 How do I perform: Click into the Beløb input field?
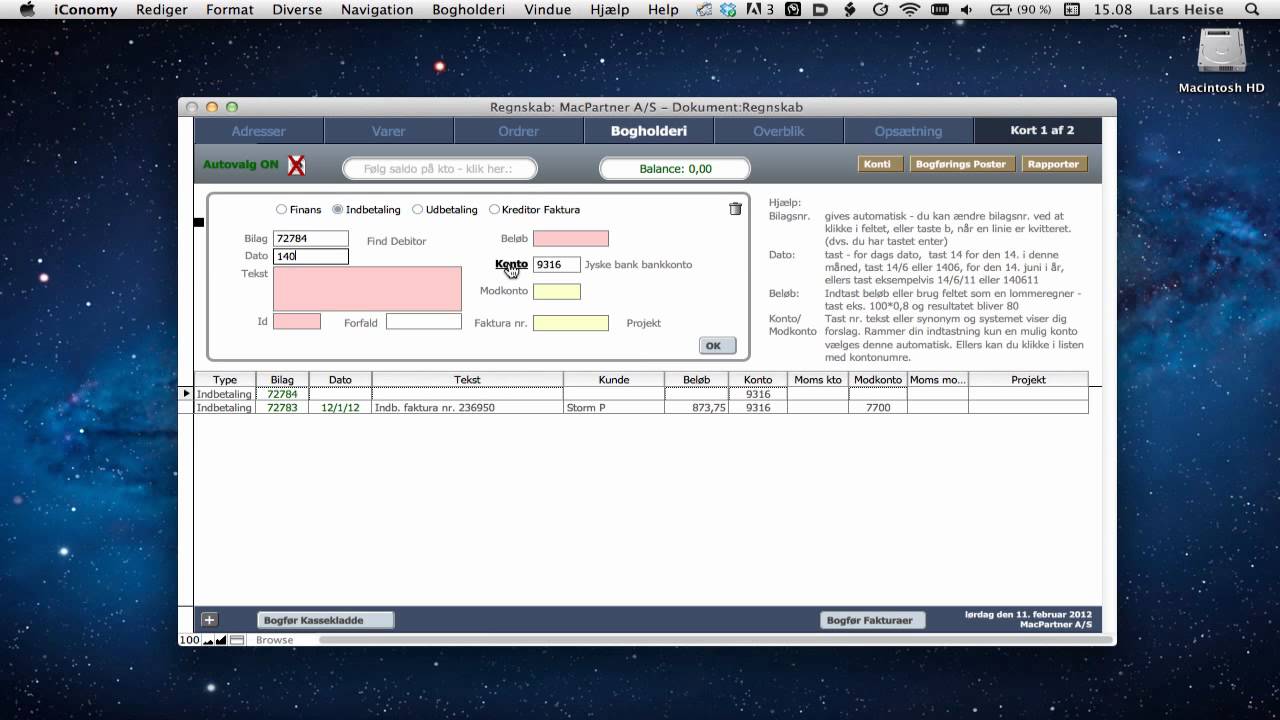click(x=570, y=238)
